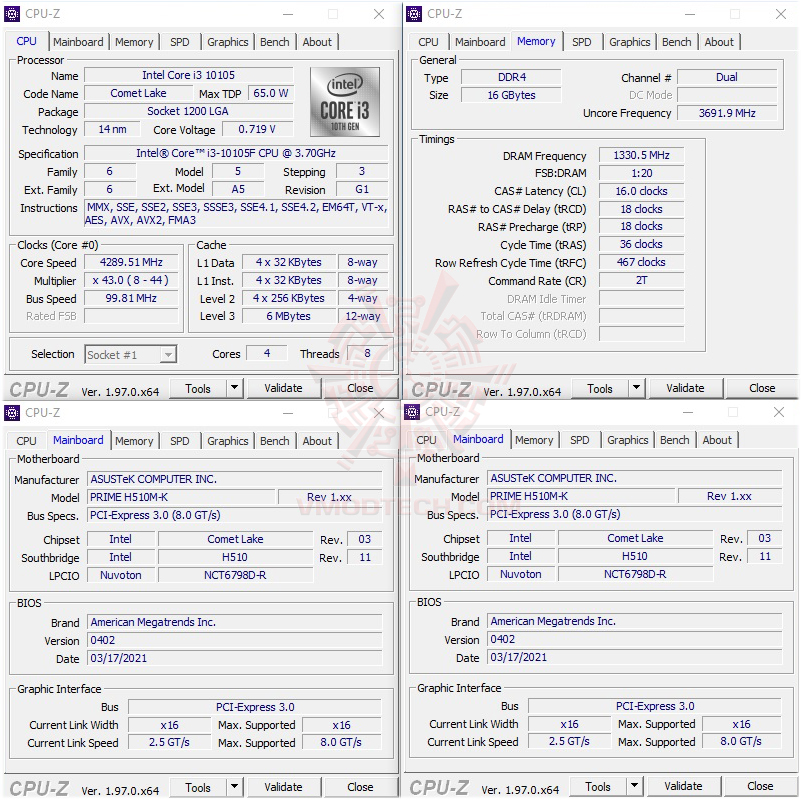Click Row Refresh Cycle Time value 467 clocks
Screen dimensions: 801x800
pyautogui.click(x=641, y=262)
